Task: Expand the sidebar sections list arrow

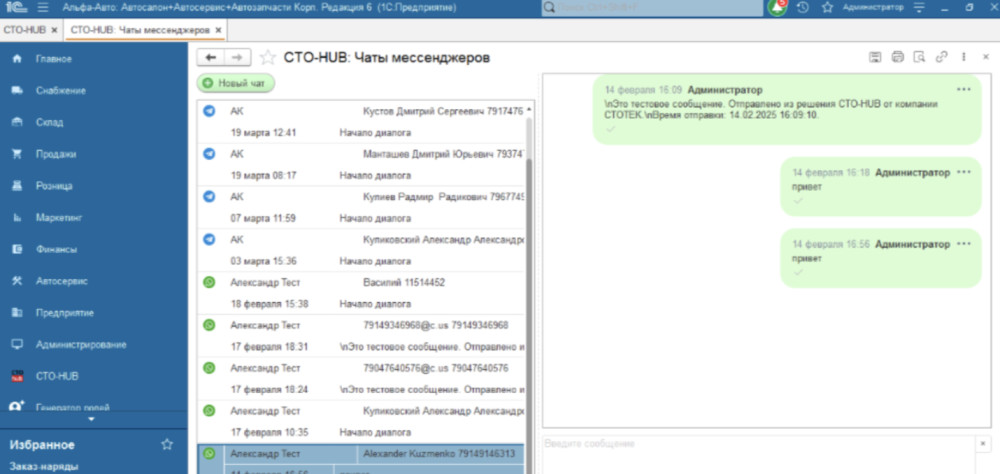Action: click(91, 419)
